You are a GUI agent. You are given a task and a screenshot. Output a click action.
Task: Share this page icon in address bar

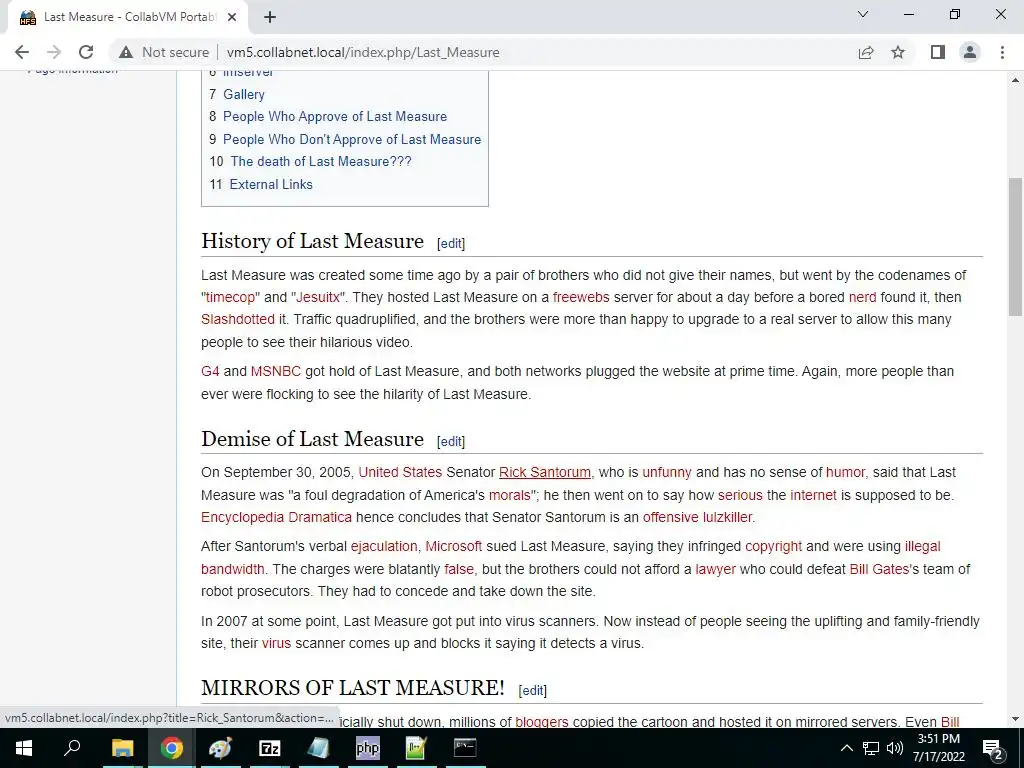click(866, 52)
